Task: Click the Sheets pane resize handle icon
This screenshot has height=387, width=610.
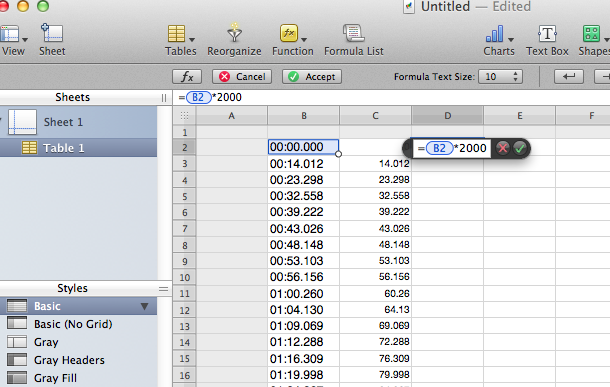Action: pos(164,98)
